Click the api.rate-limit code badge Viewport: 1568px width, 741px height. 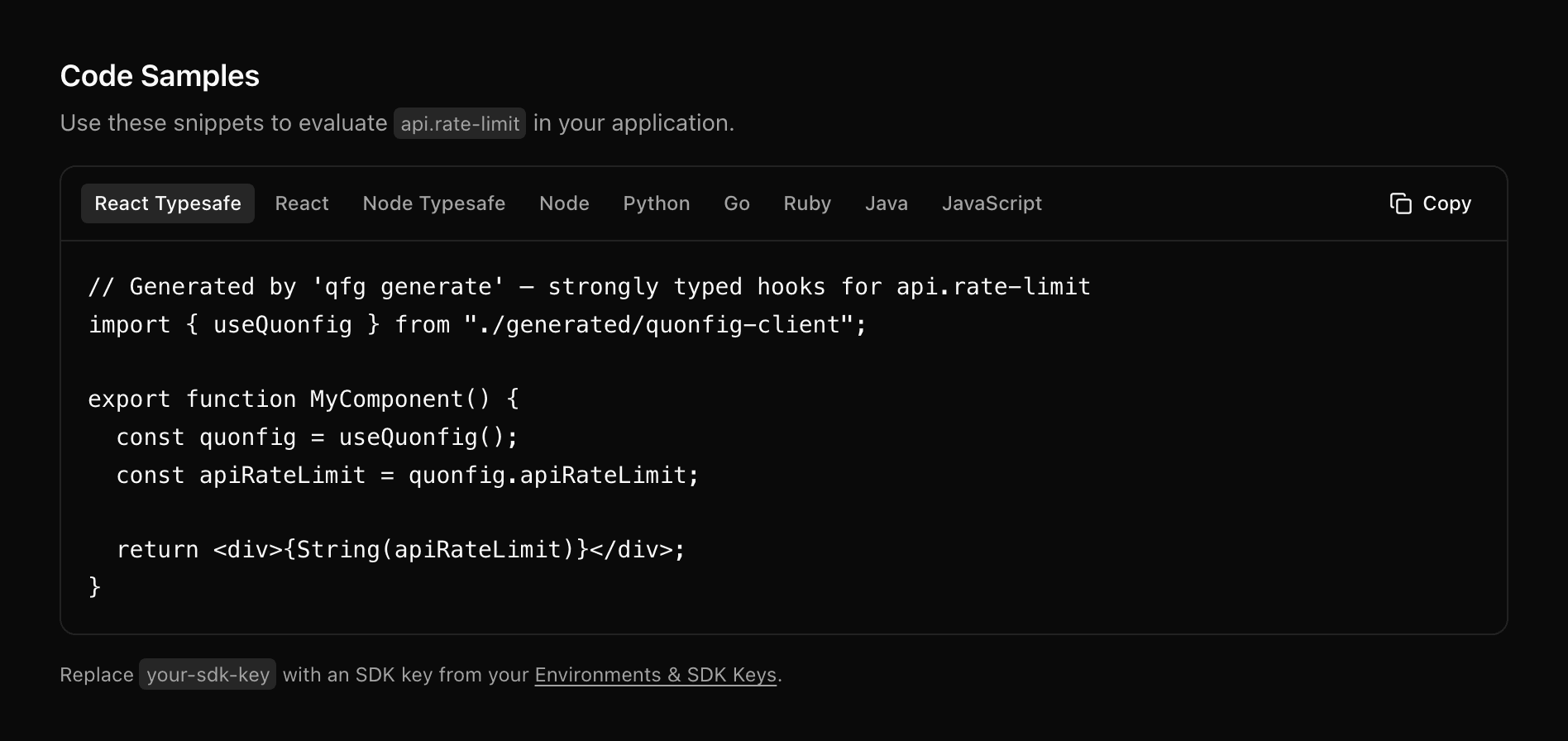point(460,123)
